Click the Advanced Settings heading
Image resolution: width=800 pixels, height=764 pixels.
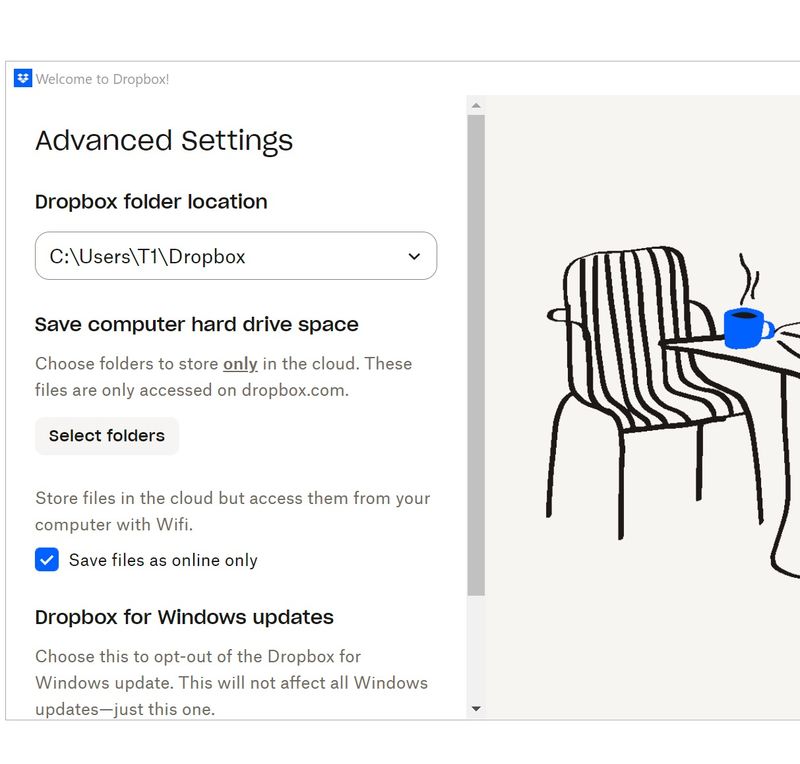[x=164, y=141]
